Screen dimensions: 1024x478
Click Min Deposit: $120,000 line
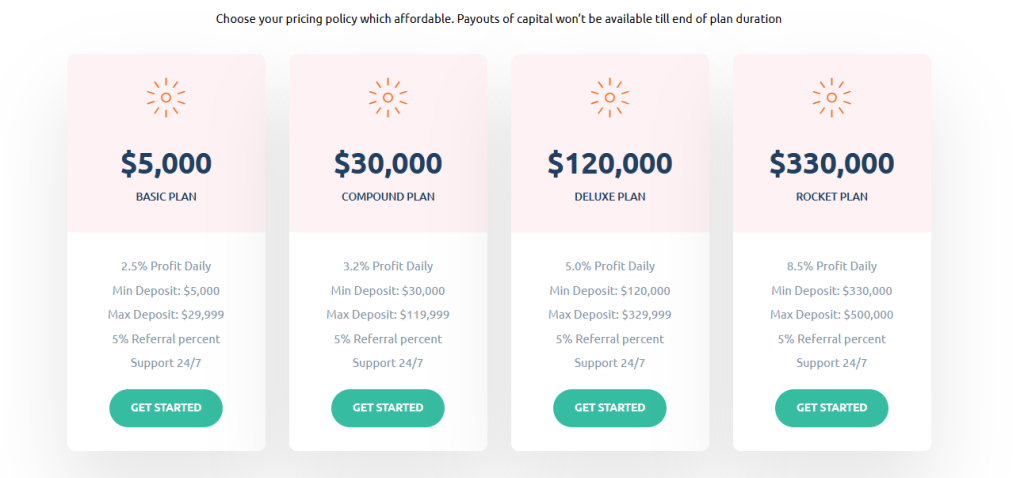tap(610, 291)
